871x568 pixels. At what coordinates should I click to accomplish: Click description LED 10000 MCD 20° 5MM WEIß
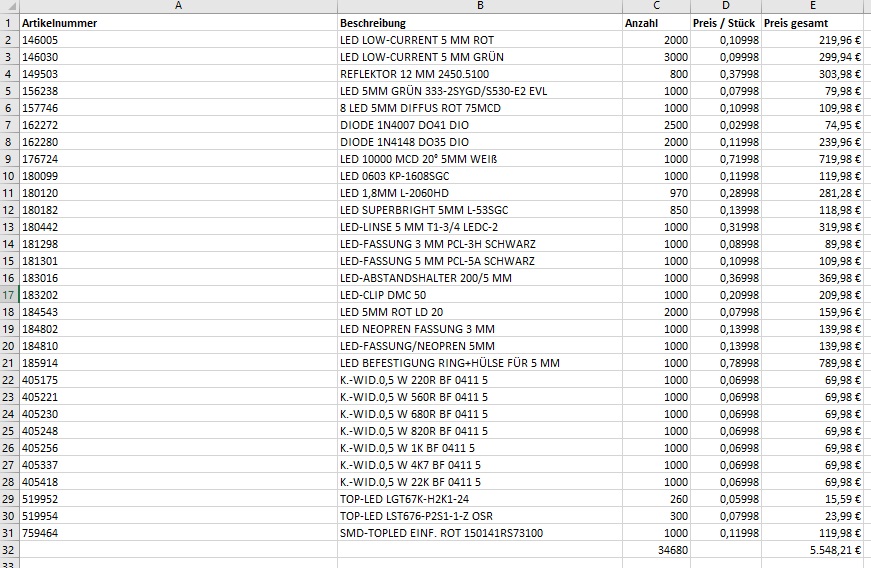(x=480, y=159)
